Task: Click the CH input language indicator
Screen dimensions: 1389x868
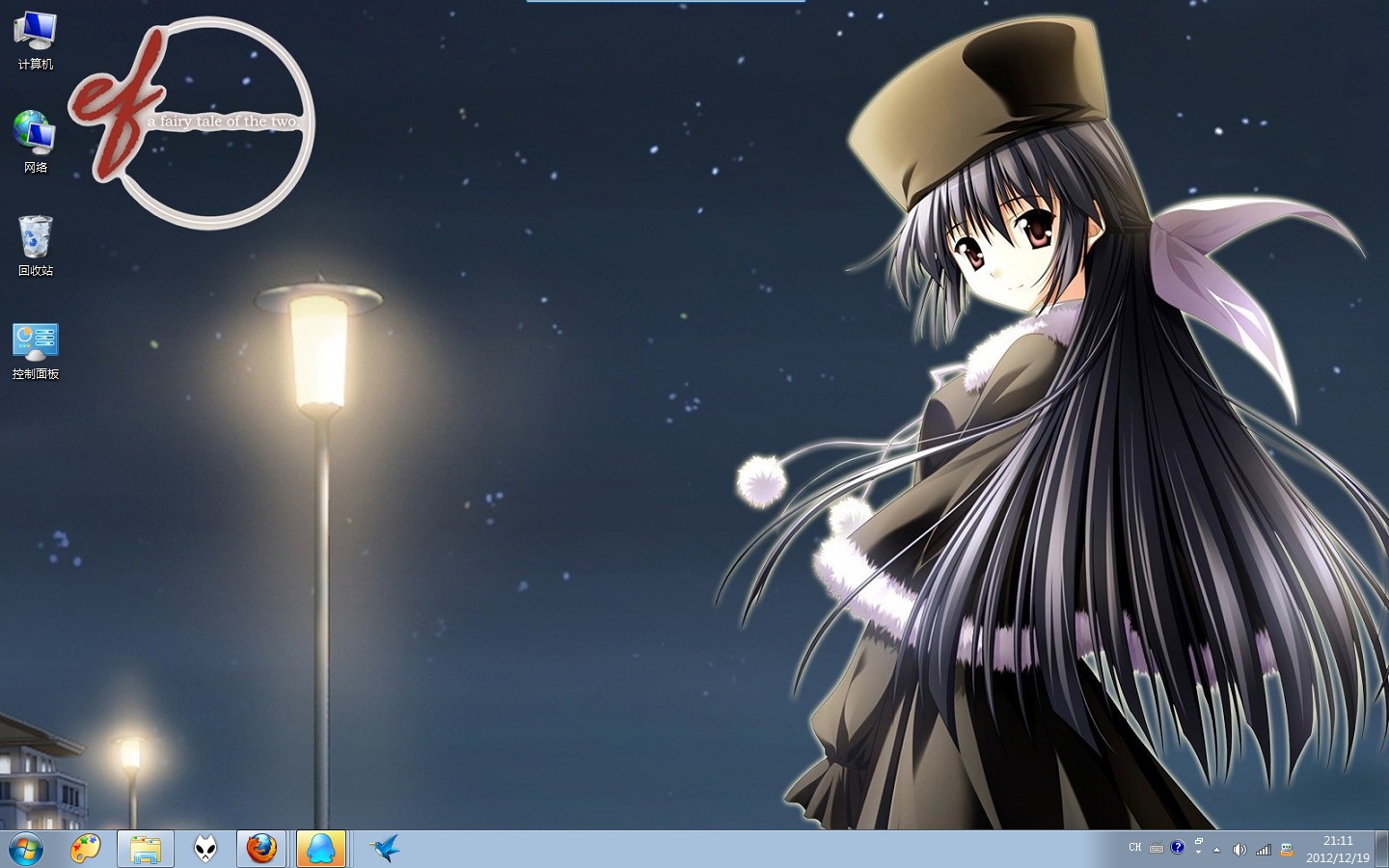Action: [1135, 848]
